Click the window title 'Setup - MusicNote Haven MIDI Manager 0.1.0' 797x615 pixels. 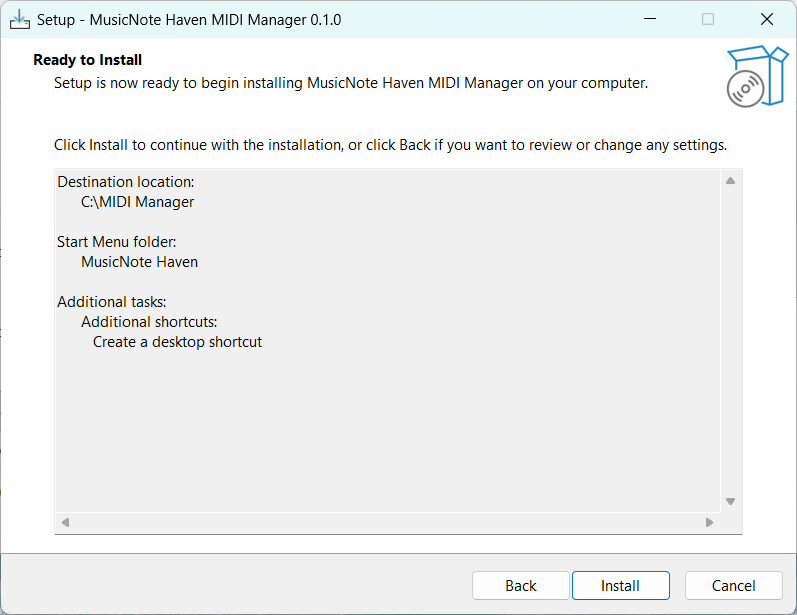(x=189, y=20)
